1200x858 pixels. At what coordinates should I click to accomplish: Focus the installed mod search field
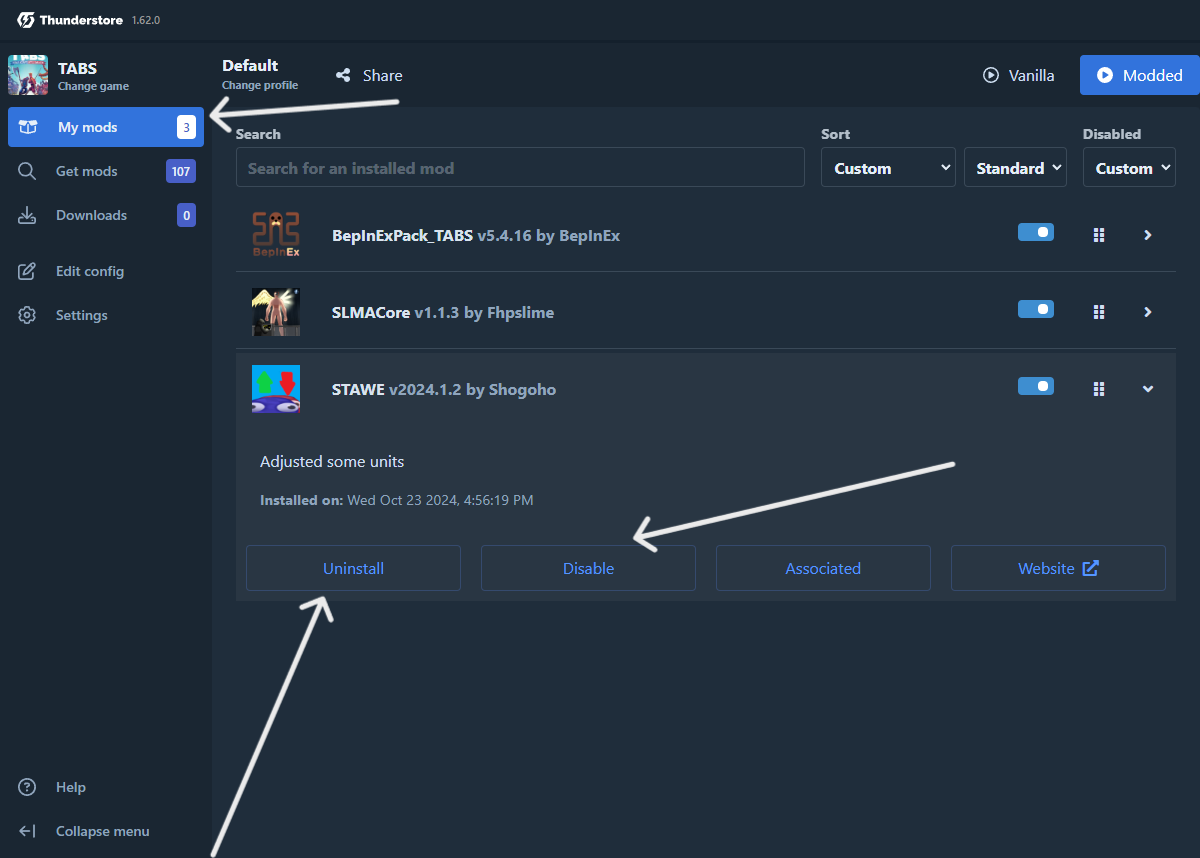click(x=520, y=167)
